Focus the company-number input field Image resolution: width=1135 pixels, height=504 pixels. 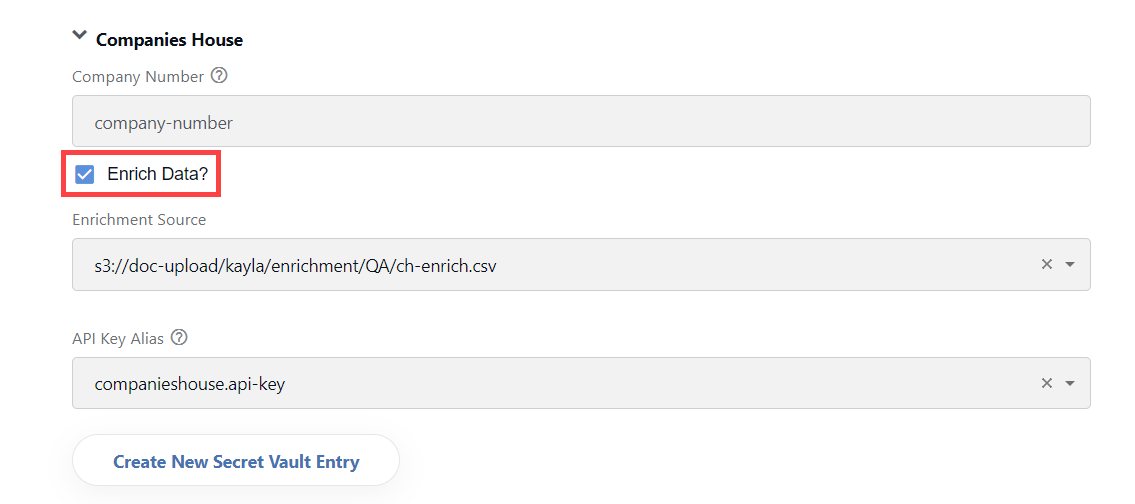[581, 121]
